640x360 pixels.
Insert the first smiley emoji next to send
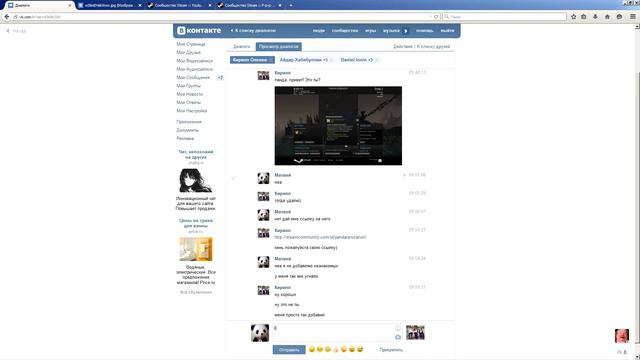pyautogui.click(x=312, y=349)
